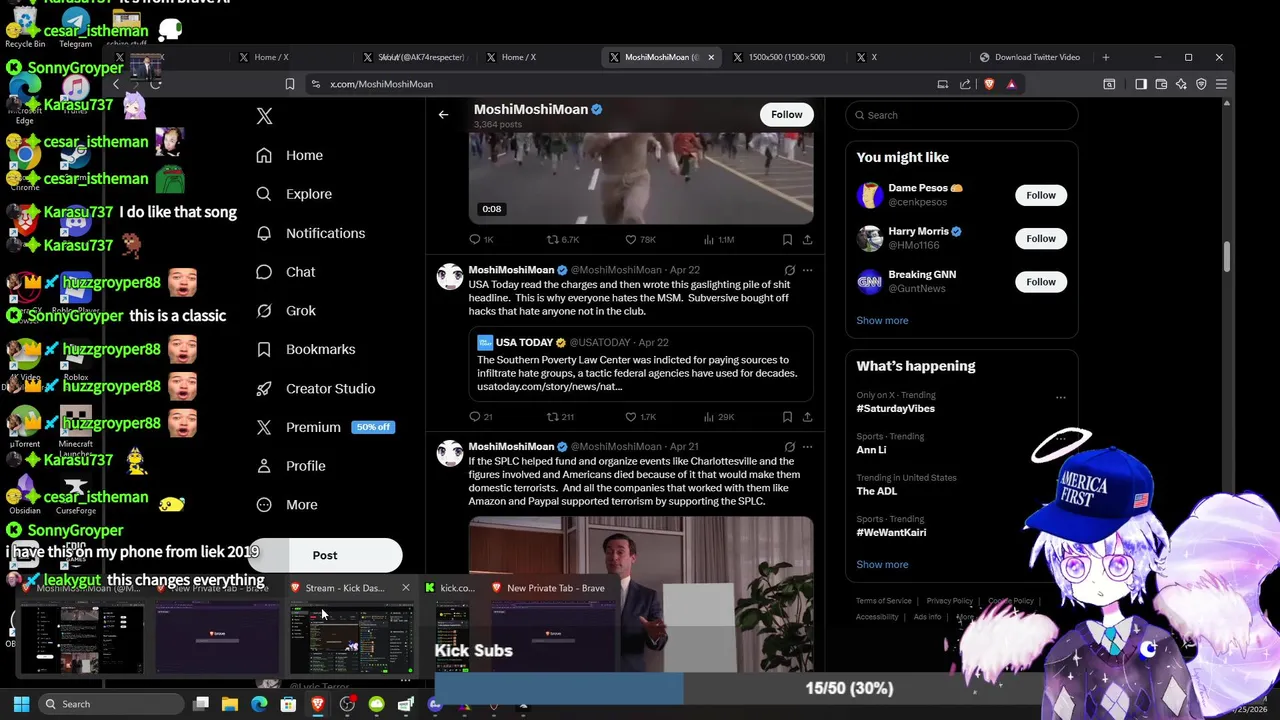Open Premium in X sidebar
The height and width of the screenshot is (720, 1280).
click(324, 427)
